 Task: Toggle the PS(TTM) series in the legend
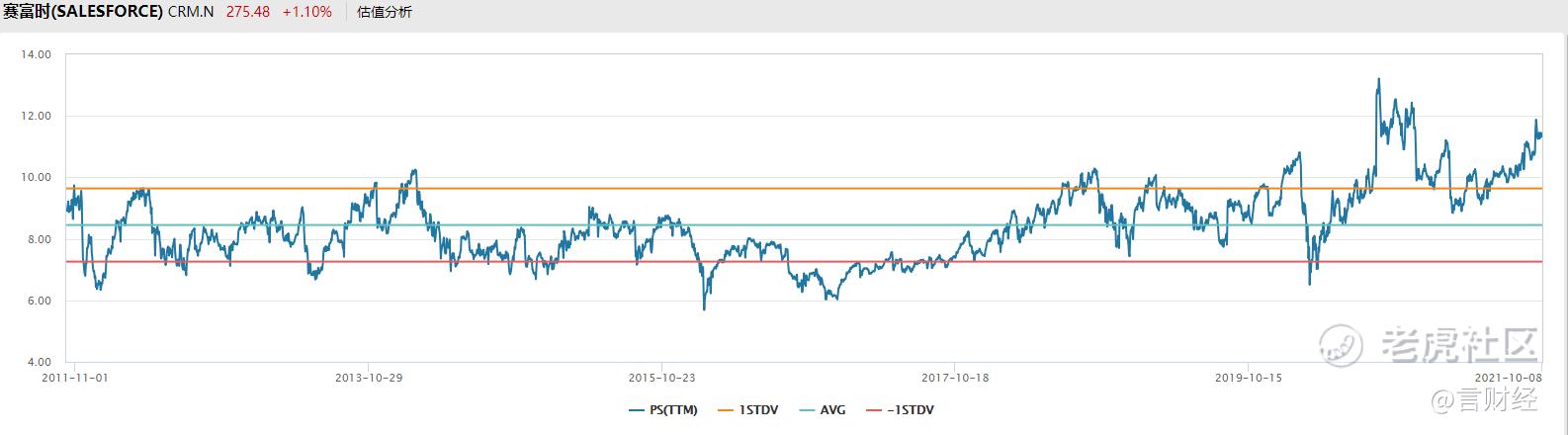pyautogui.click(x=675, y=410)
